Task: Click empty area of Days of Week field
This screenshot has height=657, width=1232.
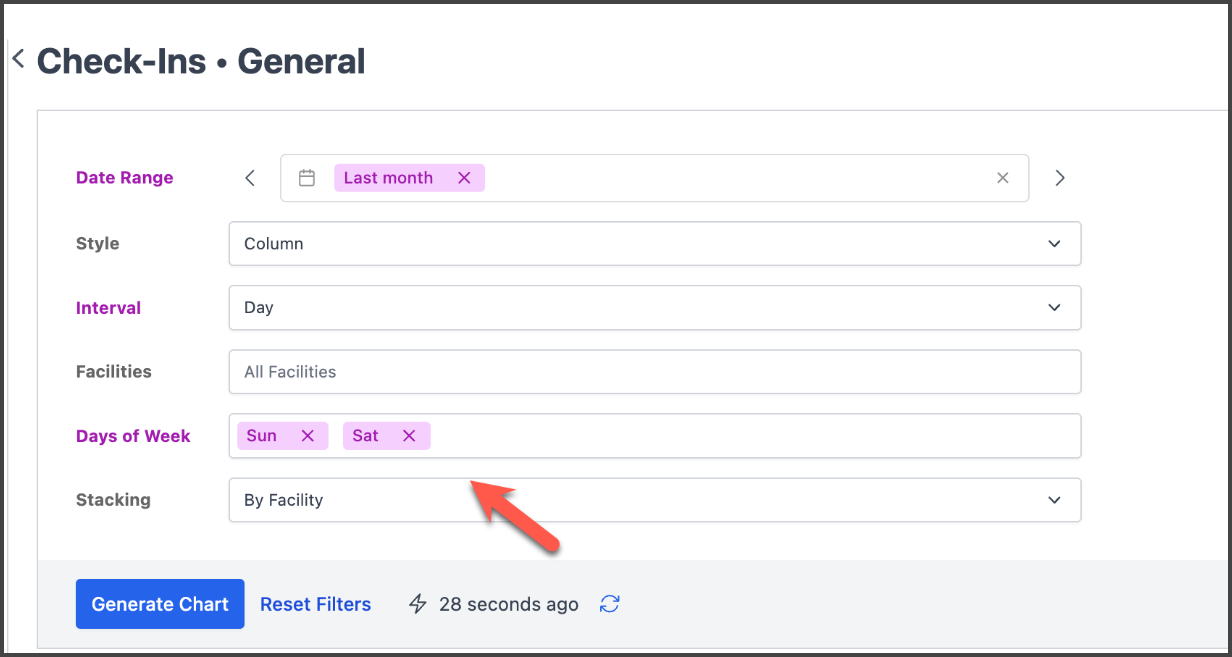Action: 750,436
